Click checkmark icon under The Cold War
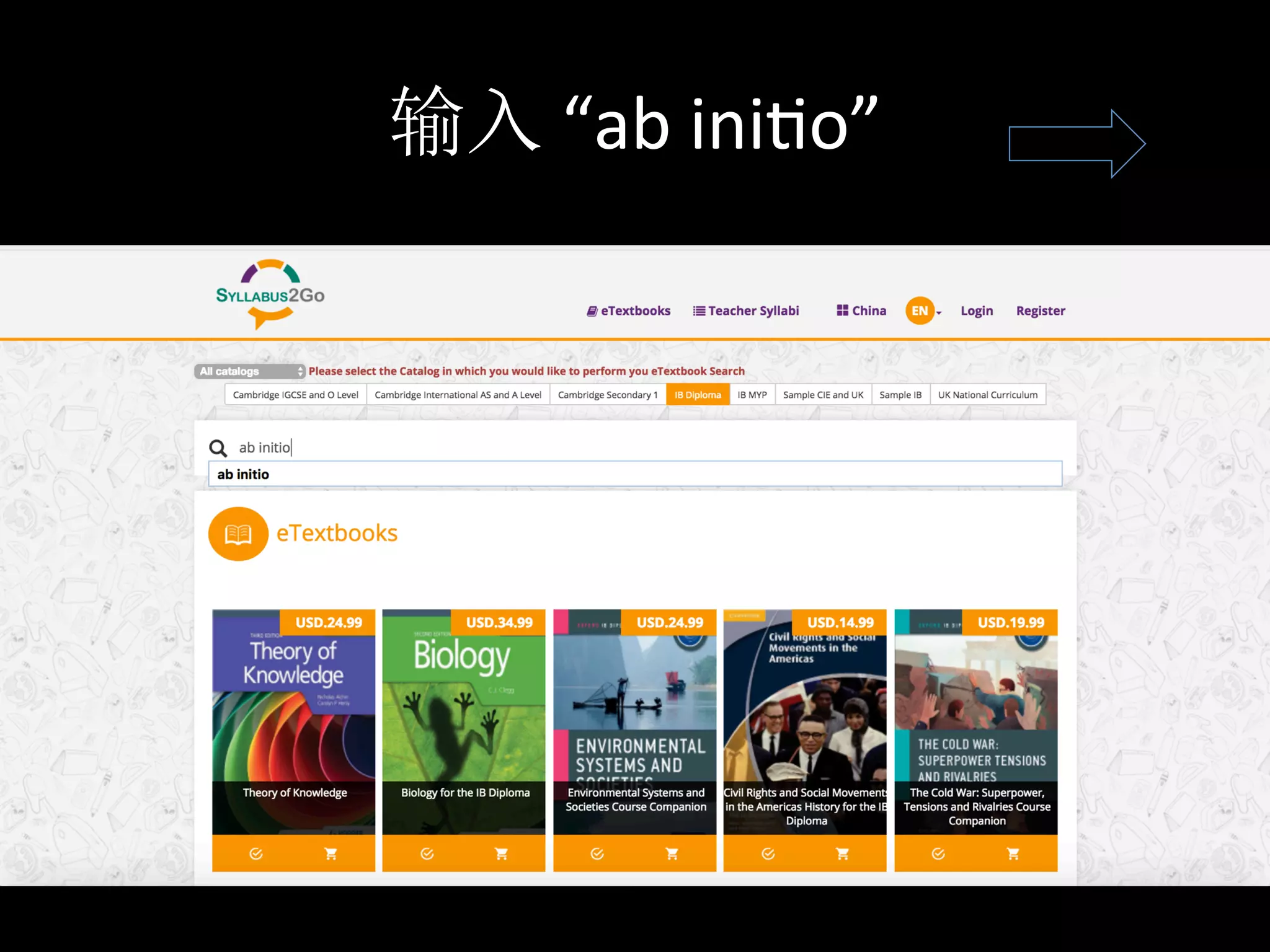The height and width of the screenshot is (952, 1270). pyautogui.click(x=939, y=854)
